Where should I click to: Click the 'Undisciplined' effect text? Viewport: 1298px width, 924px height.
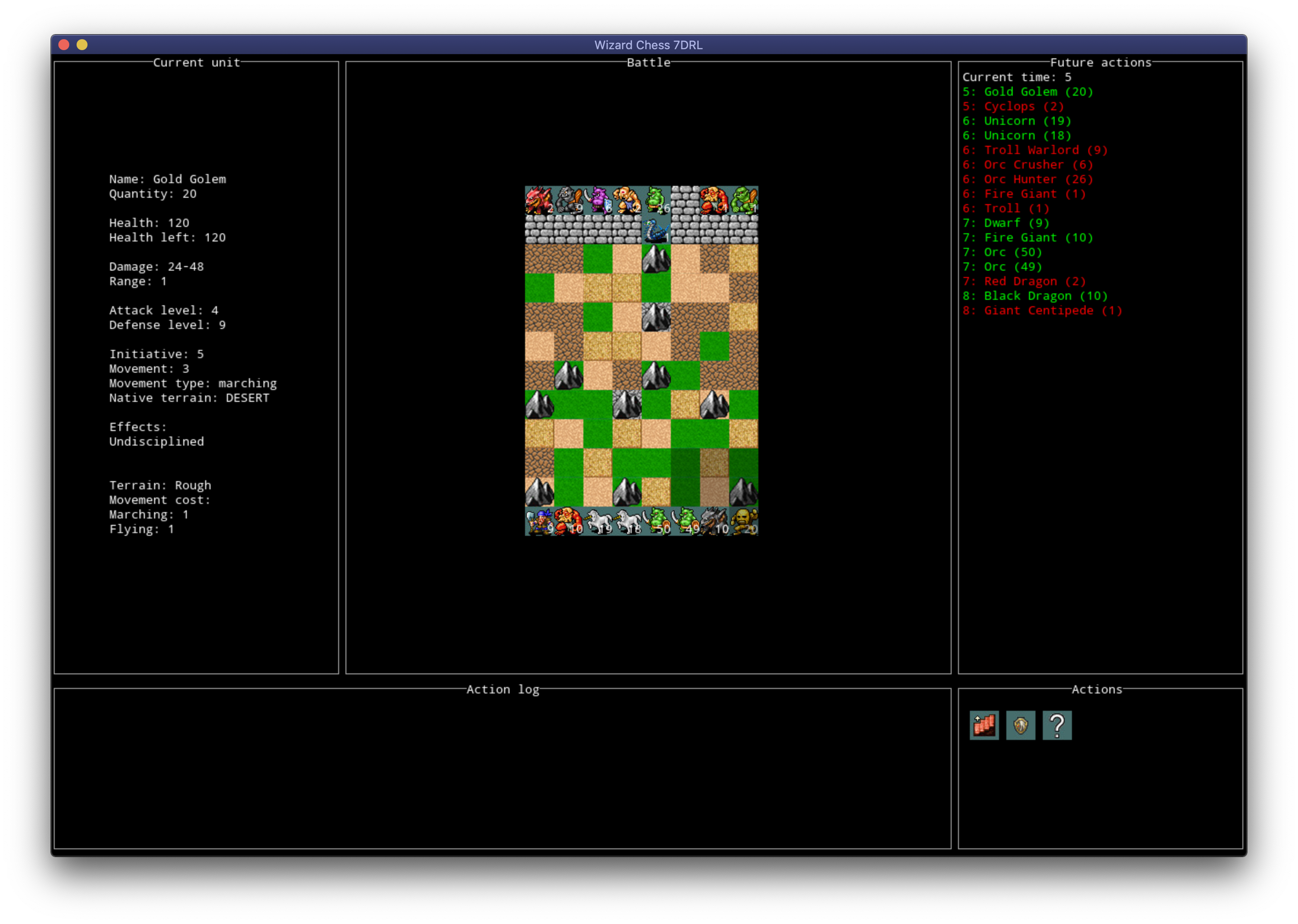pyautogui.click(x=156, y=442)
